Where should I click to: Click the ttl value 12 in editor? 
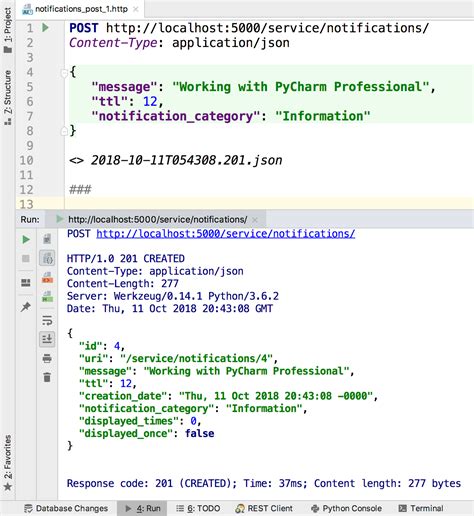coord(150,101)
